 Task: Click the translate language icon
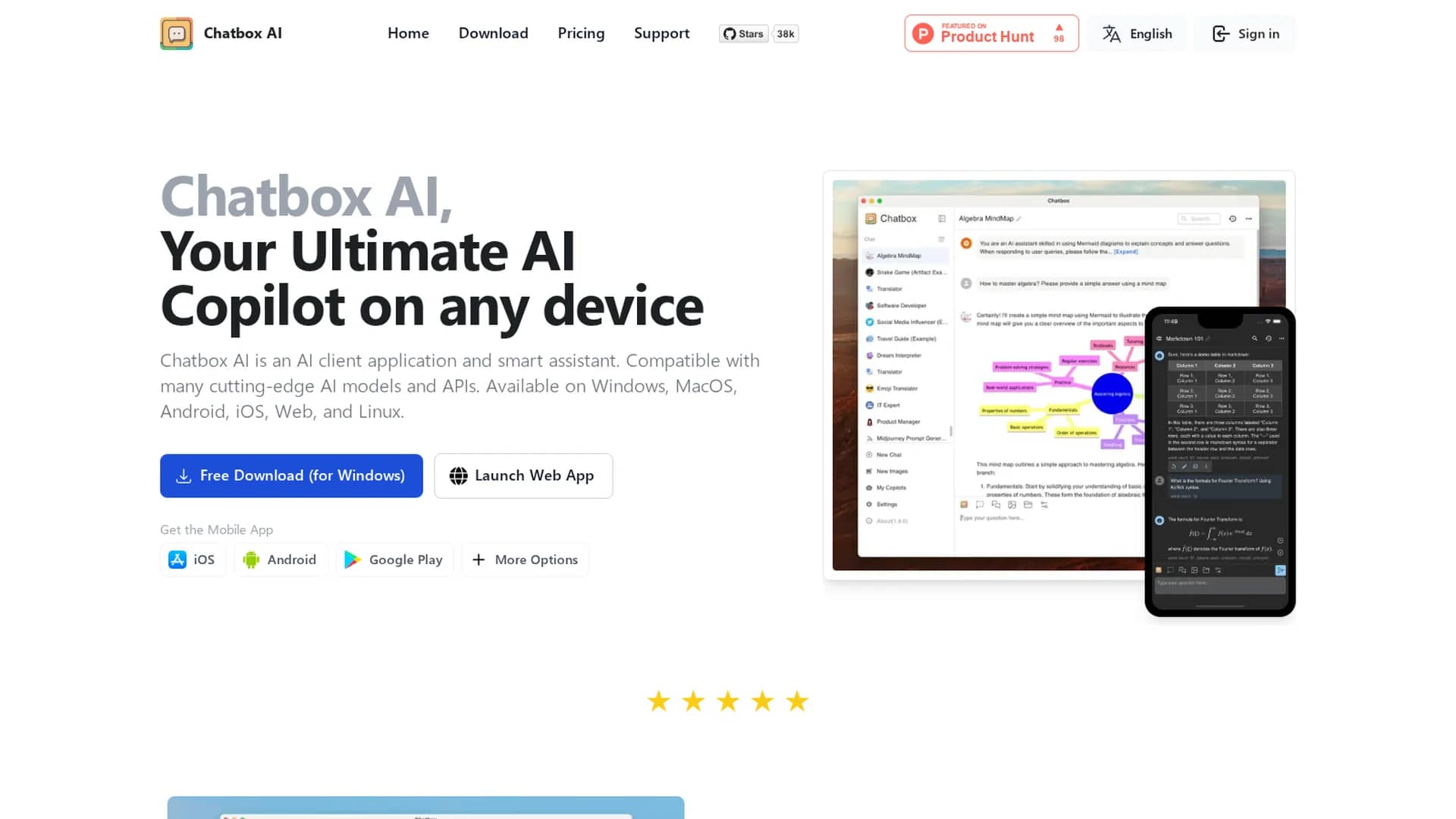(1111, 33)
